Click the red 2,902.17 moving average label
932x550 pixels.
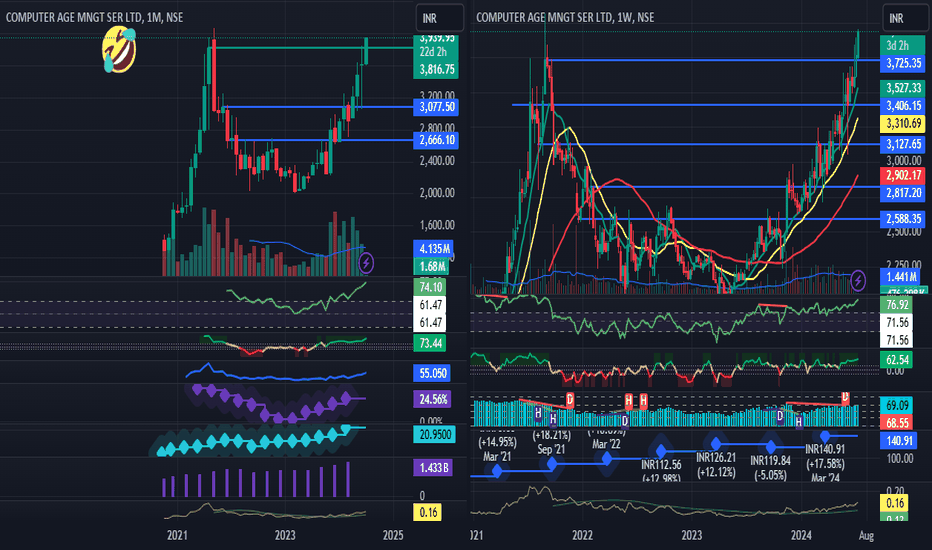(903, 175)
